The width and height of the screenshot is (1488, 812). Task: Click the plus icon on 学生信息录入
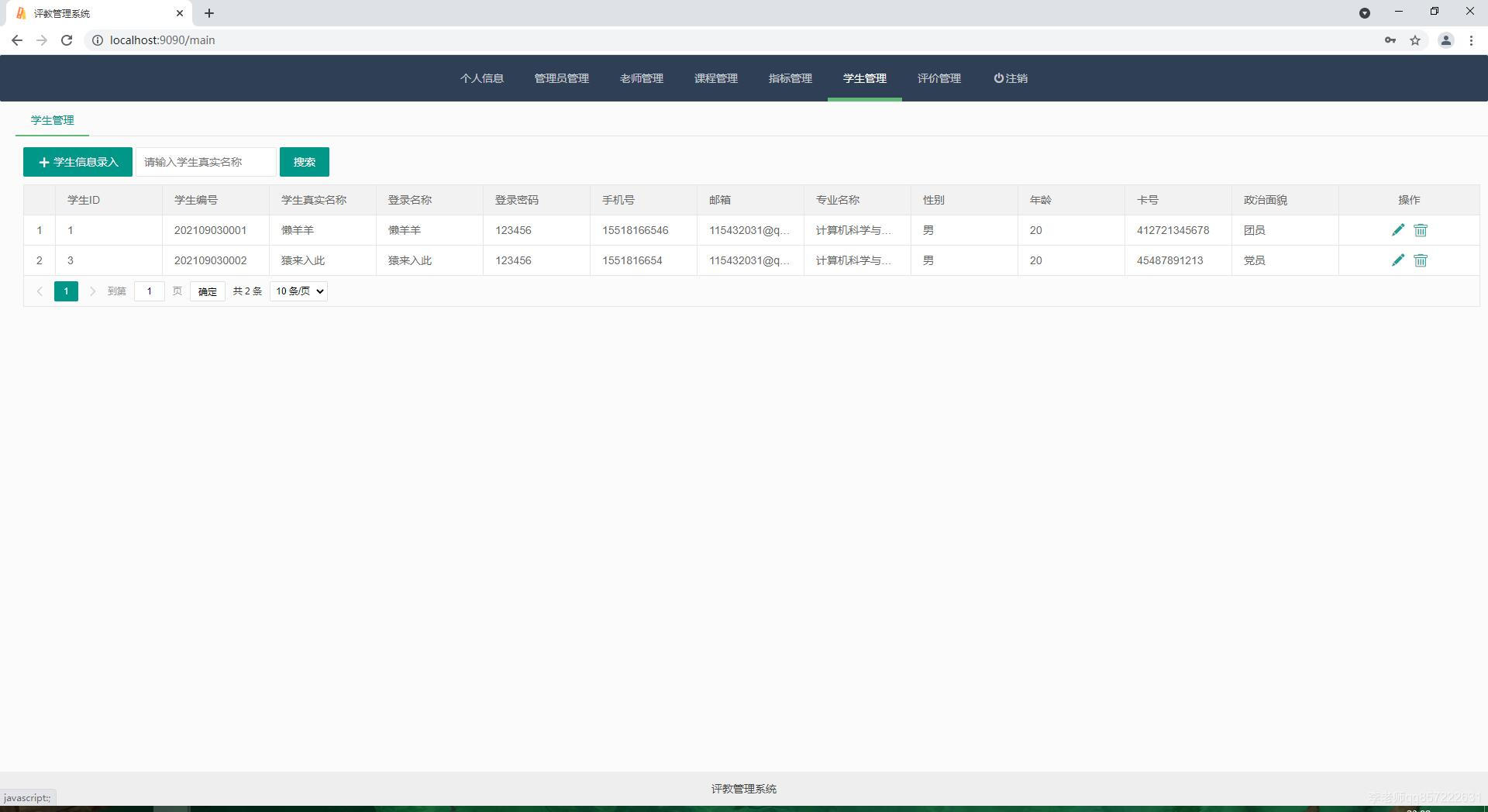(x=43, y=162)
